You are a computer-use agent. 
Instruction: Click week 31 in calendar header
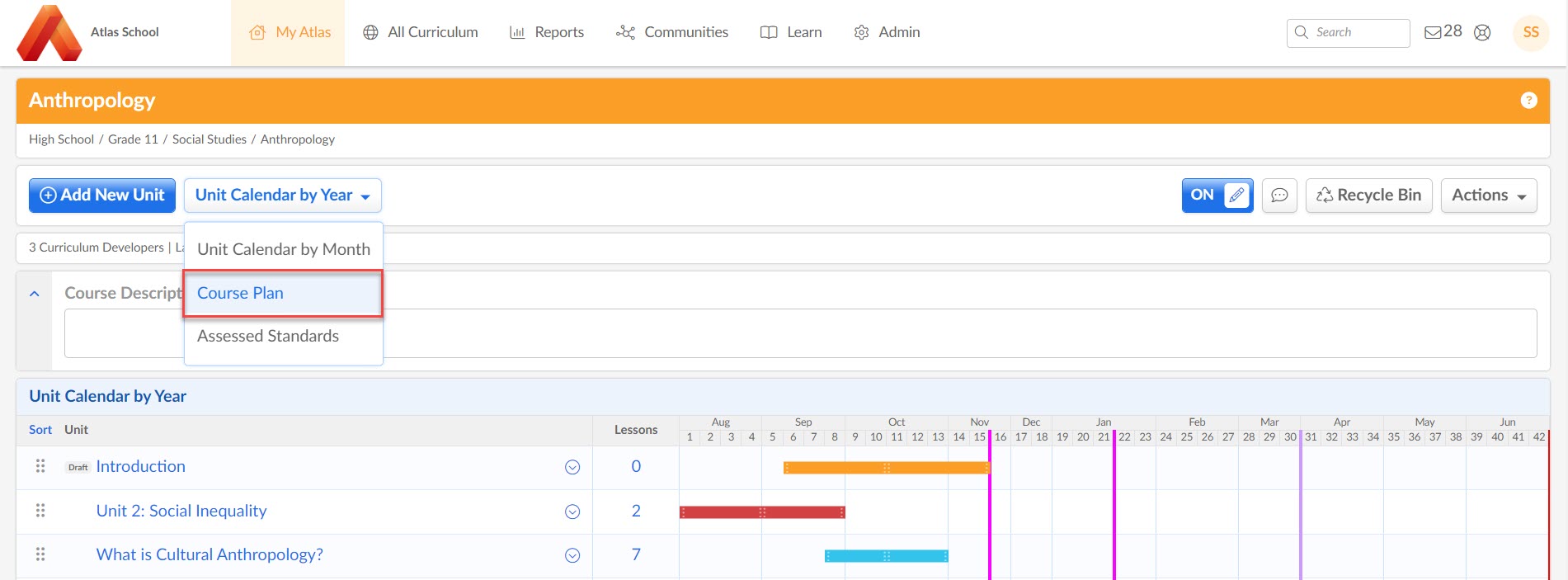[1311, 437]
